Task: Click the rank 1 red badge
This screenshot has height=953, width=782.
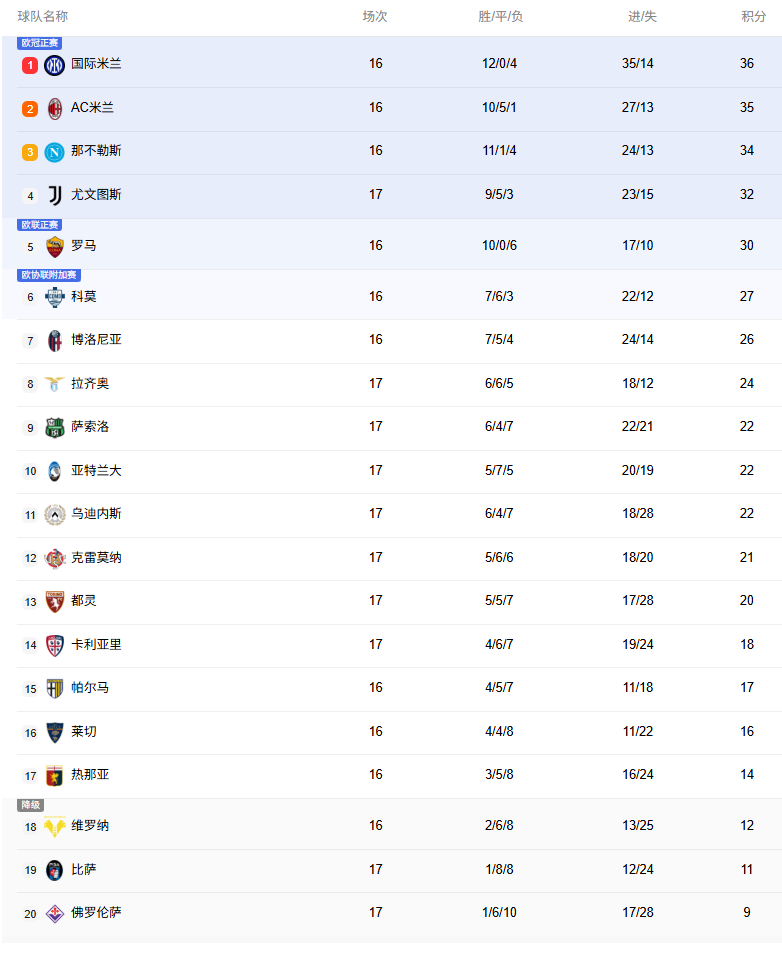Action: coord(30,65)
